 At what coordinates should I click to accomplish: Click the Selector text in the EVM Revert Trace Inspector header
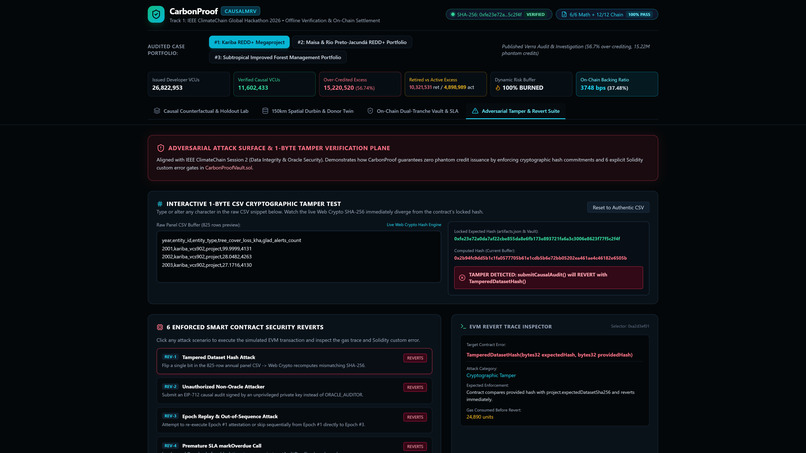(630, 327)
